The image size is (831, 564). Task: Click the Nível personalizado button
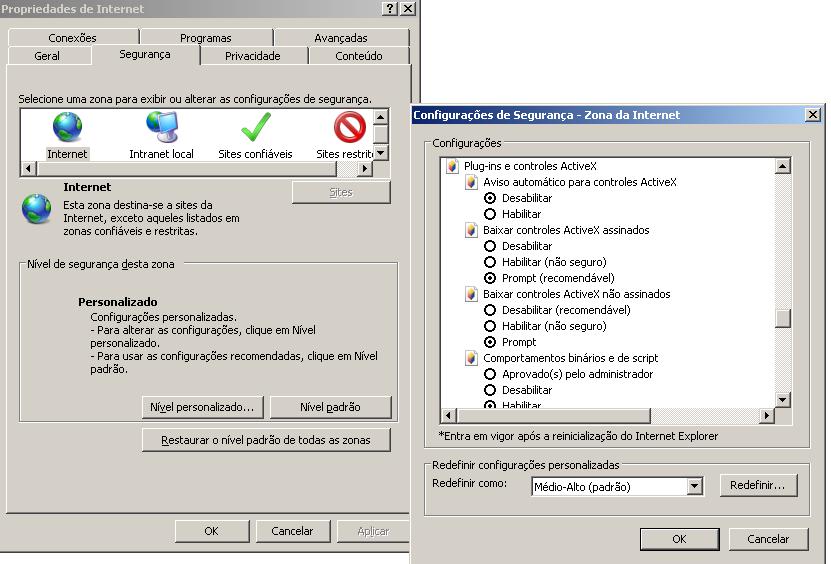(203, 407)
